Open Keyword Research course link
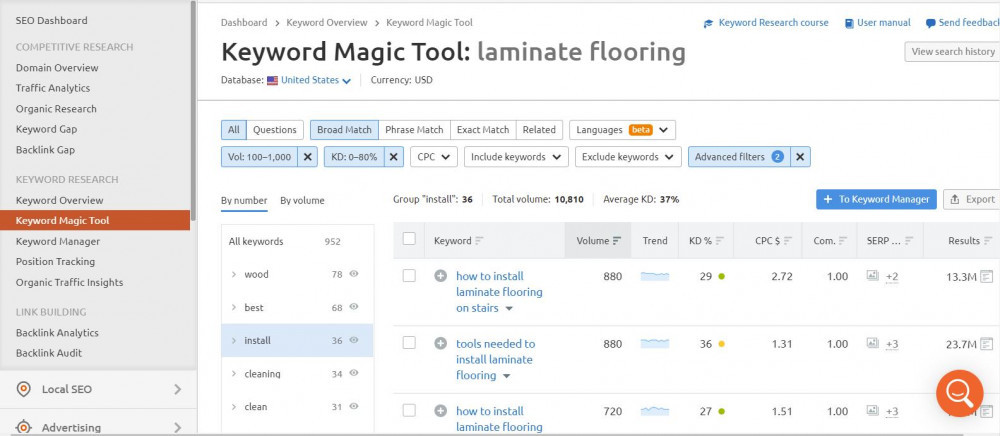Viewport: 1000px width, 436px height. coord(766,23)
